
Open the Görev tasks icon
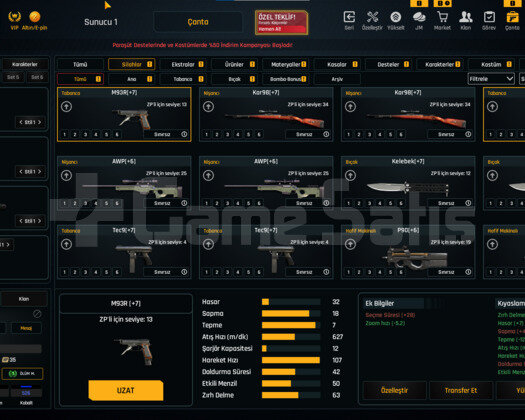click(x=489, y=17)
